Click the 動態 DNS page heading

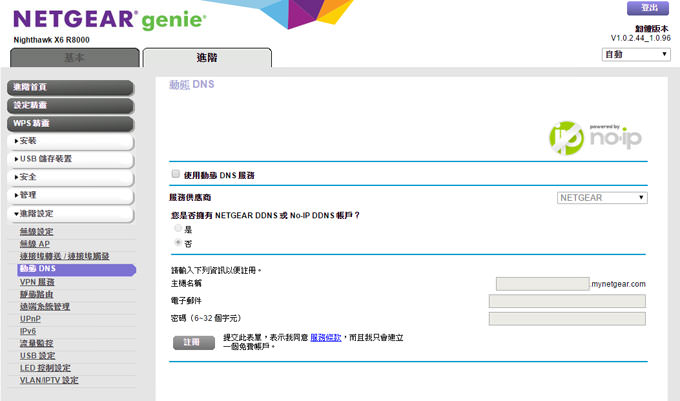192,85
